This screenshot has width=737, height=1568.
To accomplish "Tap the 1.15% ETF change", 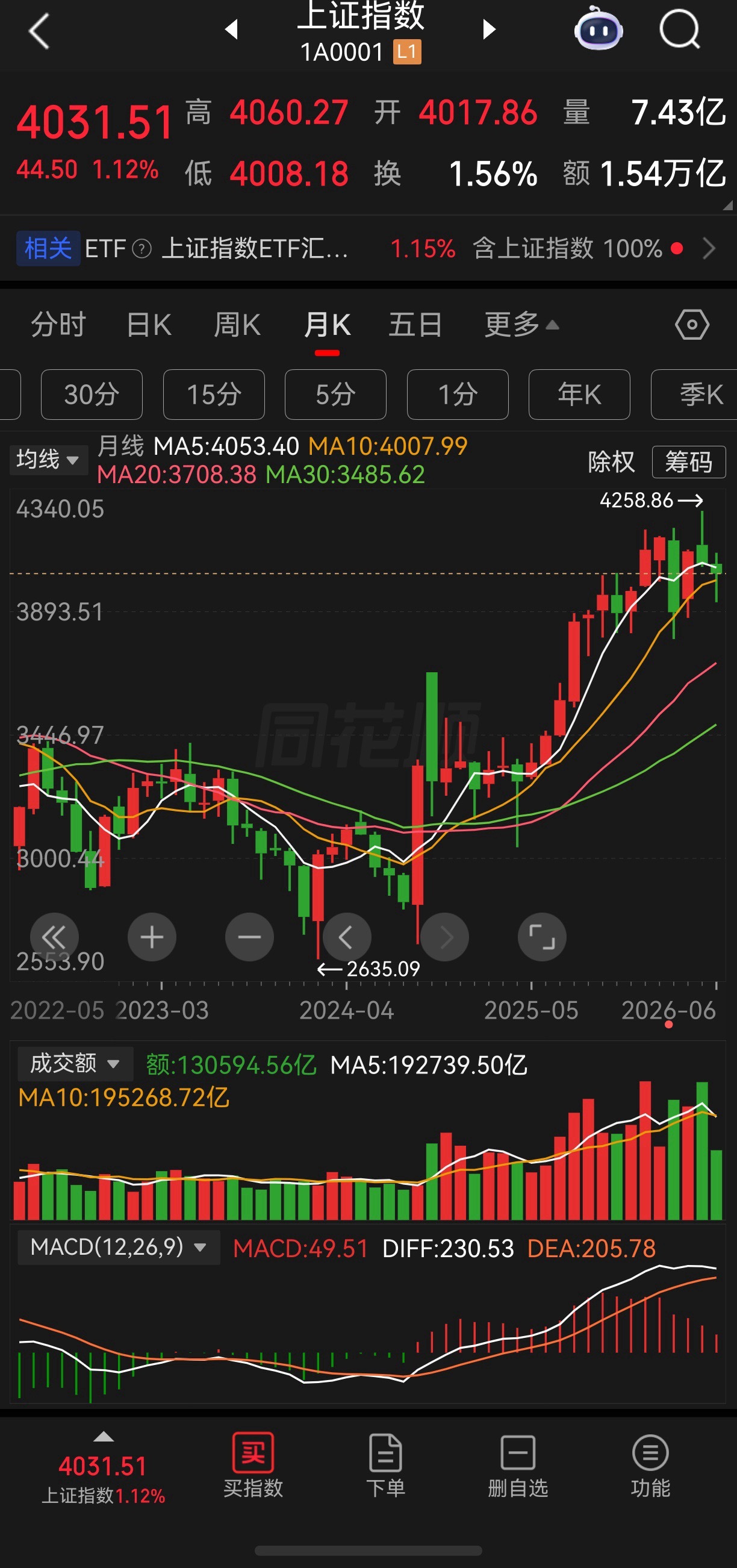I will [423, 248].
